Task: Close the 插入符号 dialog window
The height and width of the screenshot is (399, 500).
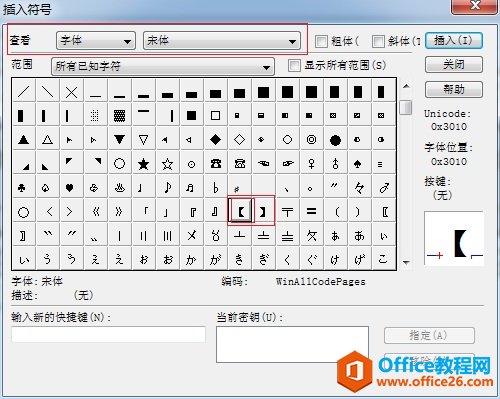Action: point(475,6)
